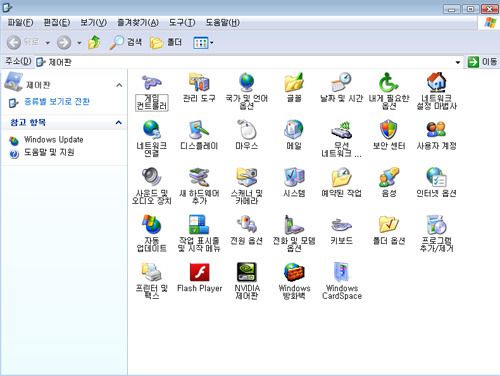This screenshot has width=500, height=376.
Task: Open the Flash Player icon
Action: click(x=199, y=272)
